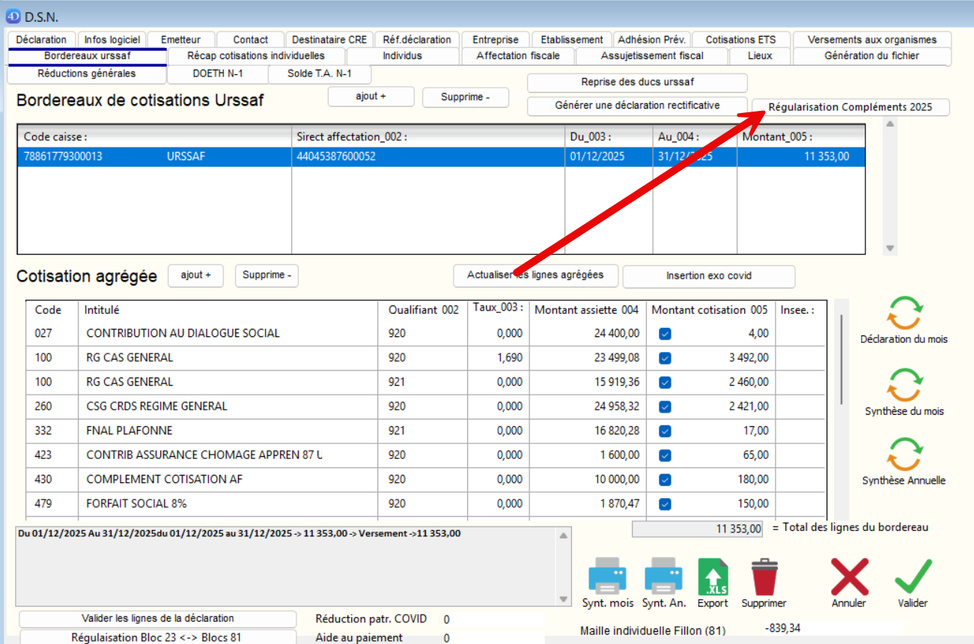Confirm with the green check Valider icon
Viewport: 974px width, 644px height.
(912, 577)
